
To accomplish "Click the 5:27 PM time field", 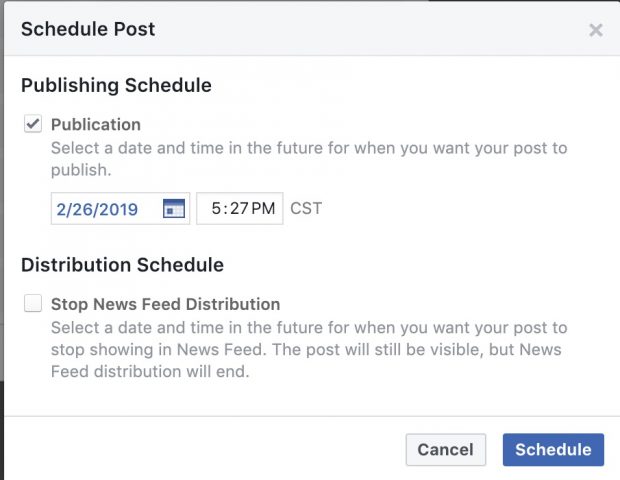I will [x=240, y=208].
